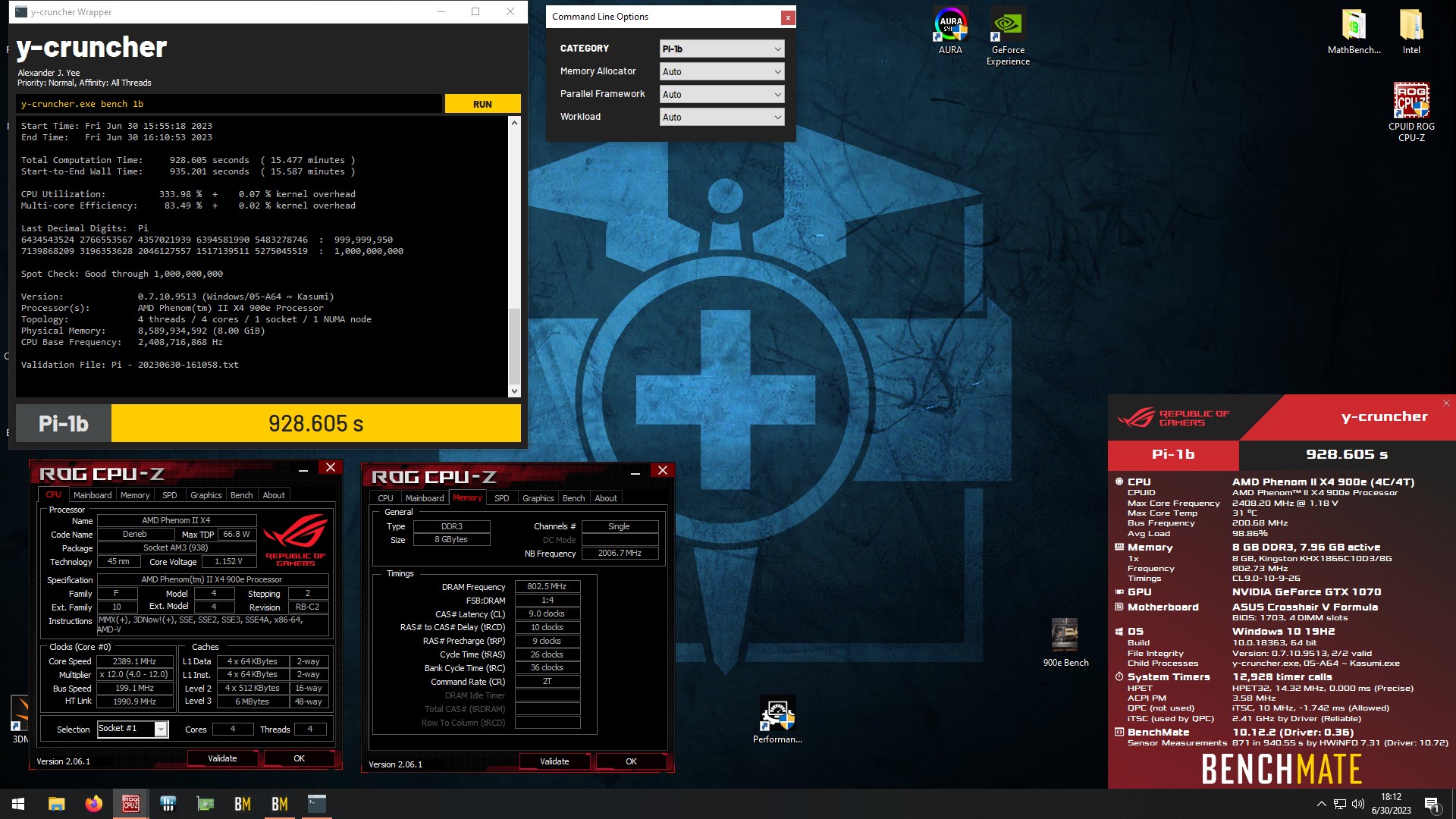Screen dimensions: 1456x819
Task: Open Graphics tab in left CPU-Z
Action: point(206,495)
